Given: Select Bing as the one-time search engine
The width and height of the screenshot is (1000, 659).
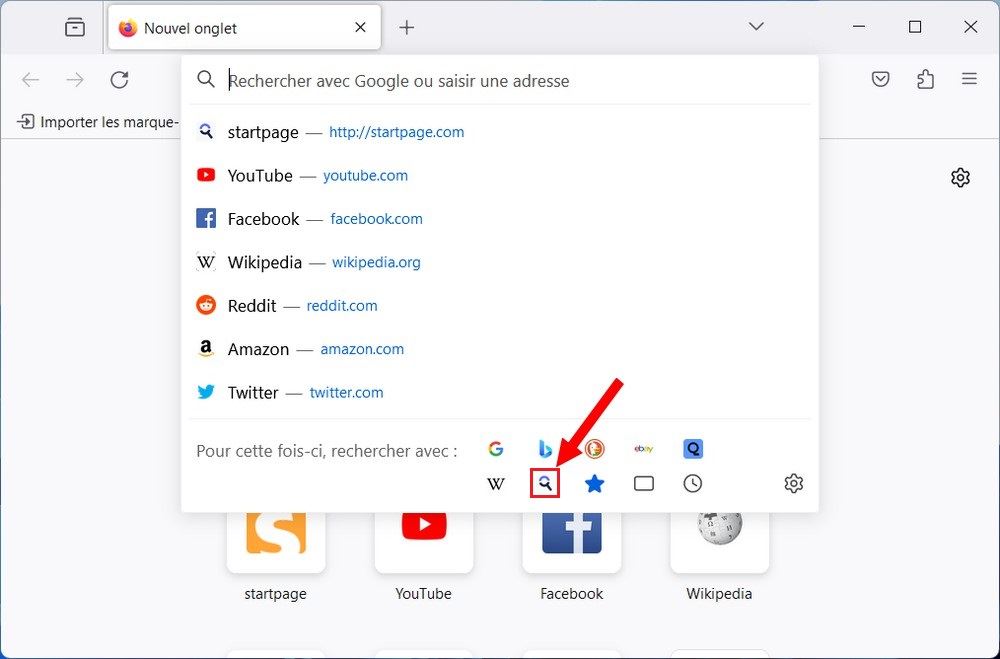Looking at the screenshot, I should 545,449.
